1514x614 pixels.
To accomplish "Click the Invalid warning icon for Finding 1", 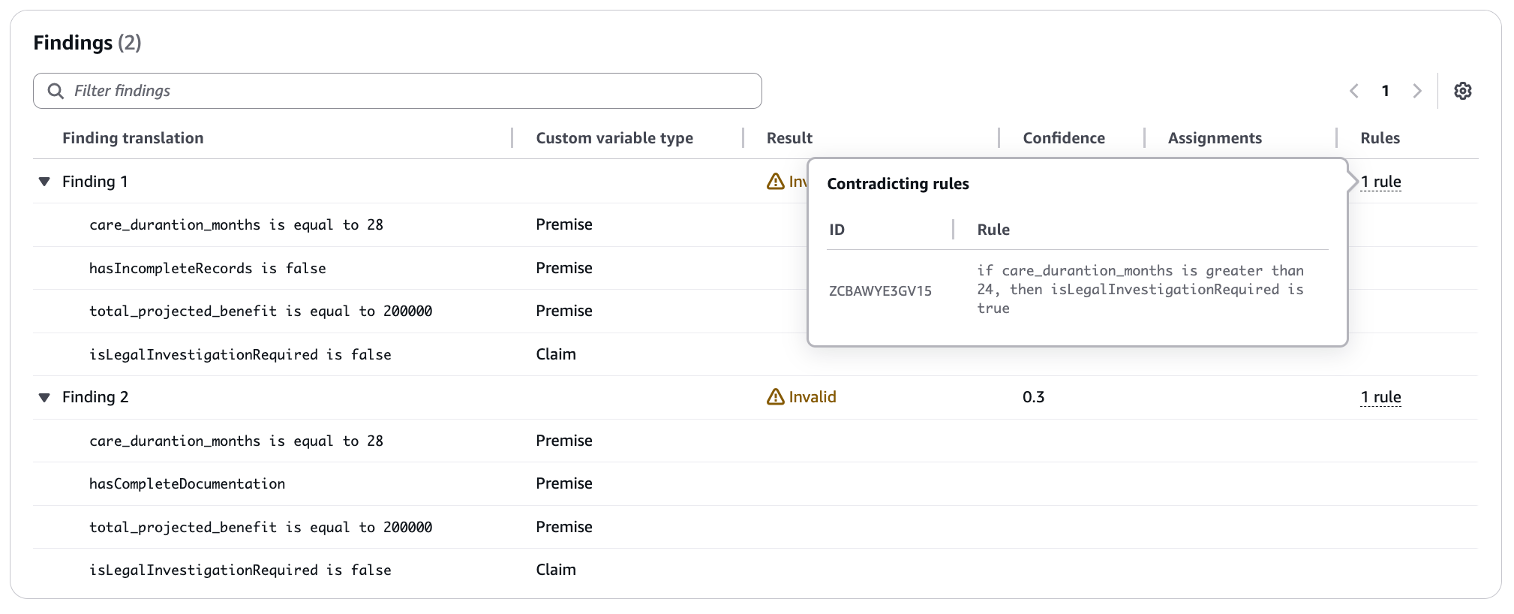I will pyautogui.click(x=775, y=182).
